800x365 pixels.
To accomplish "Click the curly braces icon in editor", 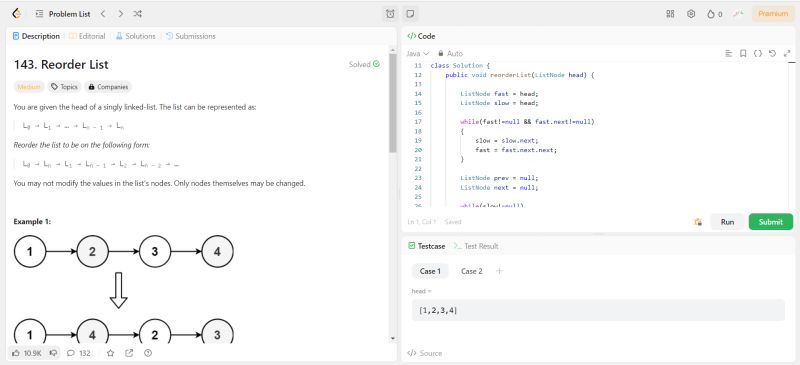I will (758, 53).
